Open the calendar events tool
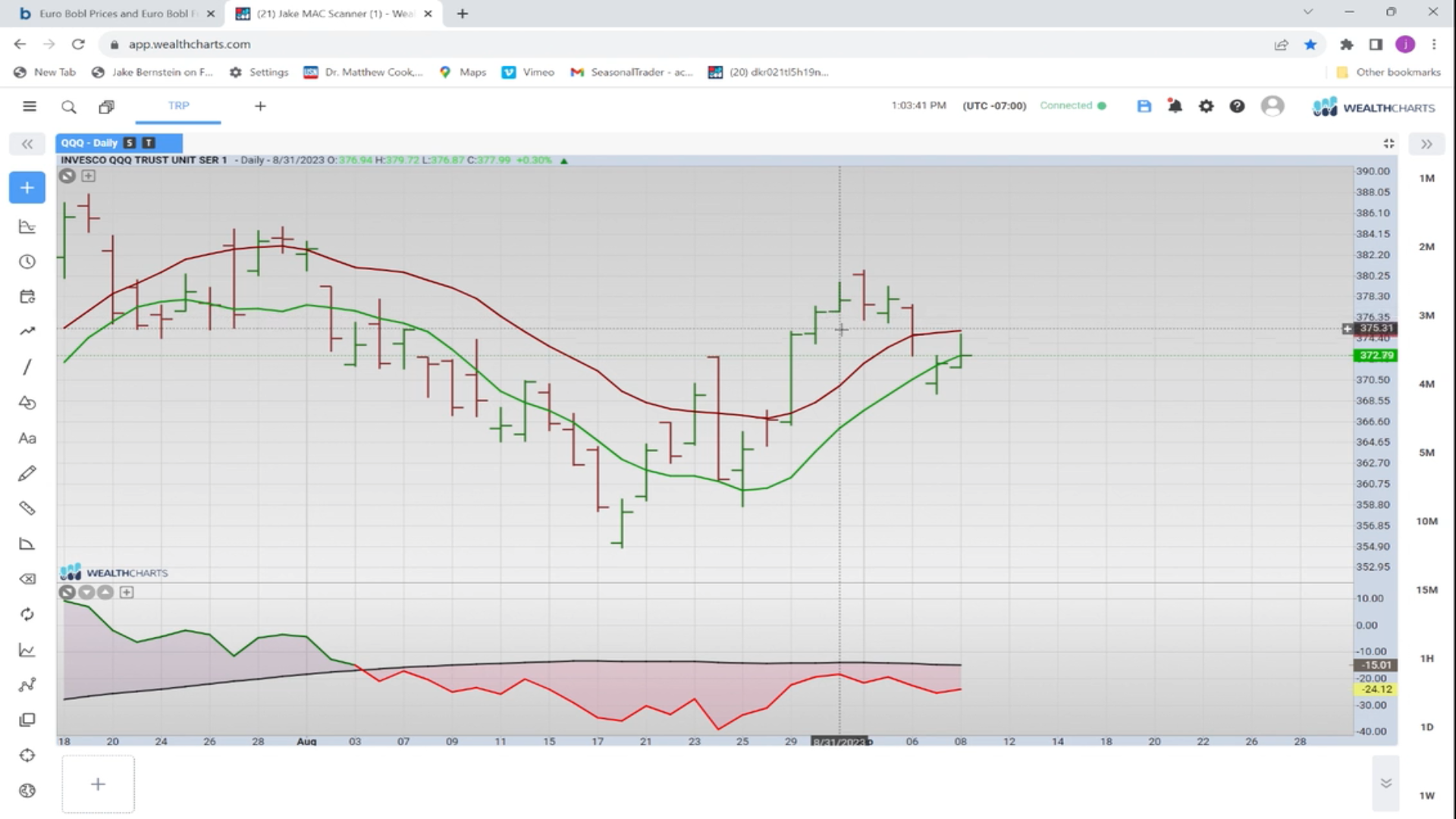The image size is (1456, 819). [27, 297]
